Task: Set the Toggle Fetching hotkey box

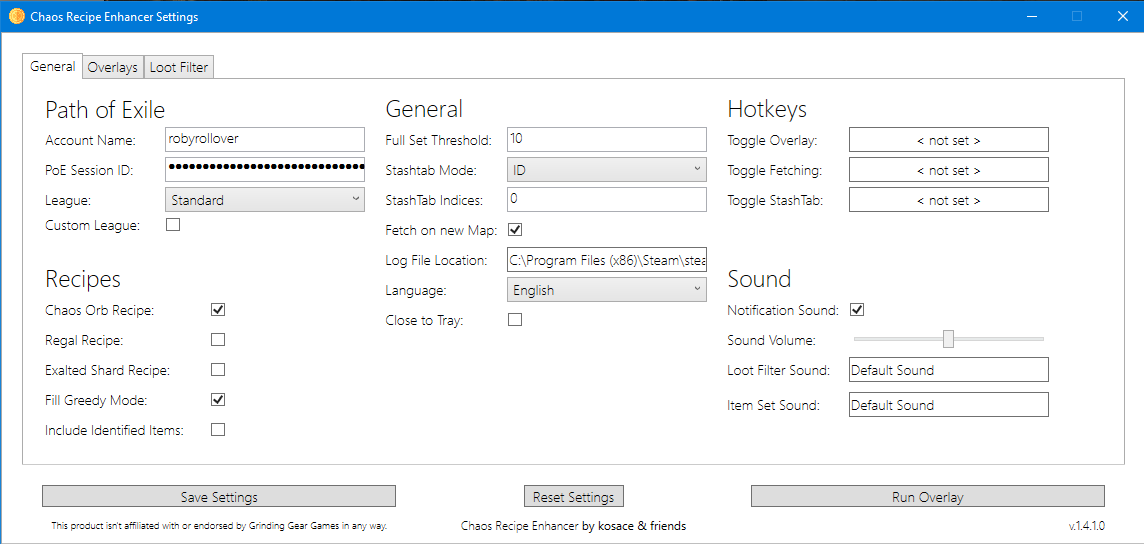Action: tap(948, 169)
